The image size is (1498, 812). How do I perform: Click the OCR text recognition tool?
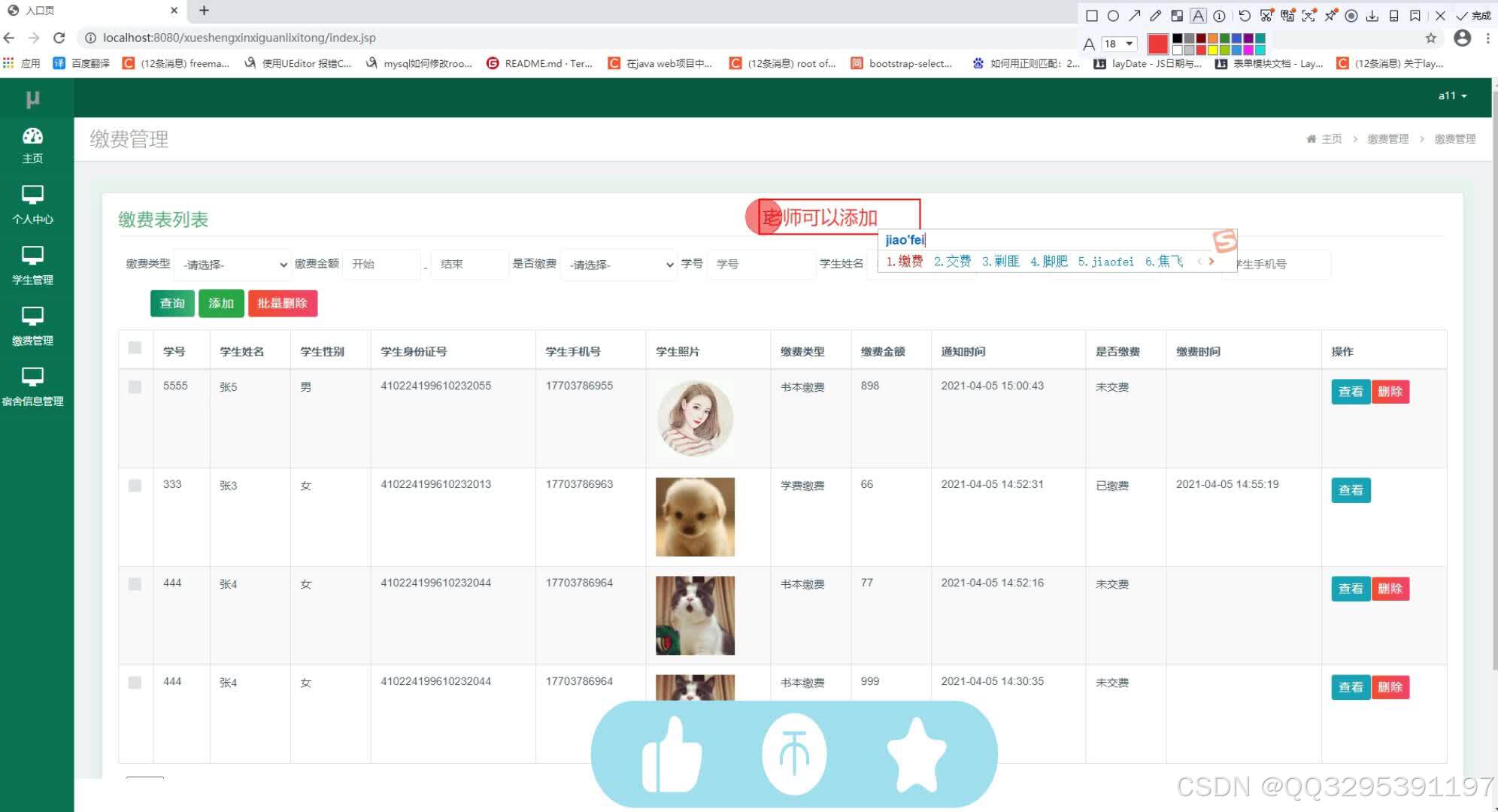1309,16
